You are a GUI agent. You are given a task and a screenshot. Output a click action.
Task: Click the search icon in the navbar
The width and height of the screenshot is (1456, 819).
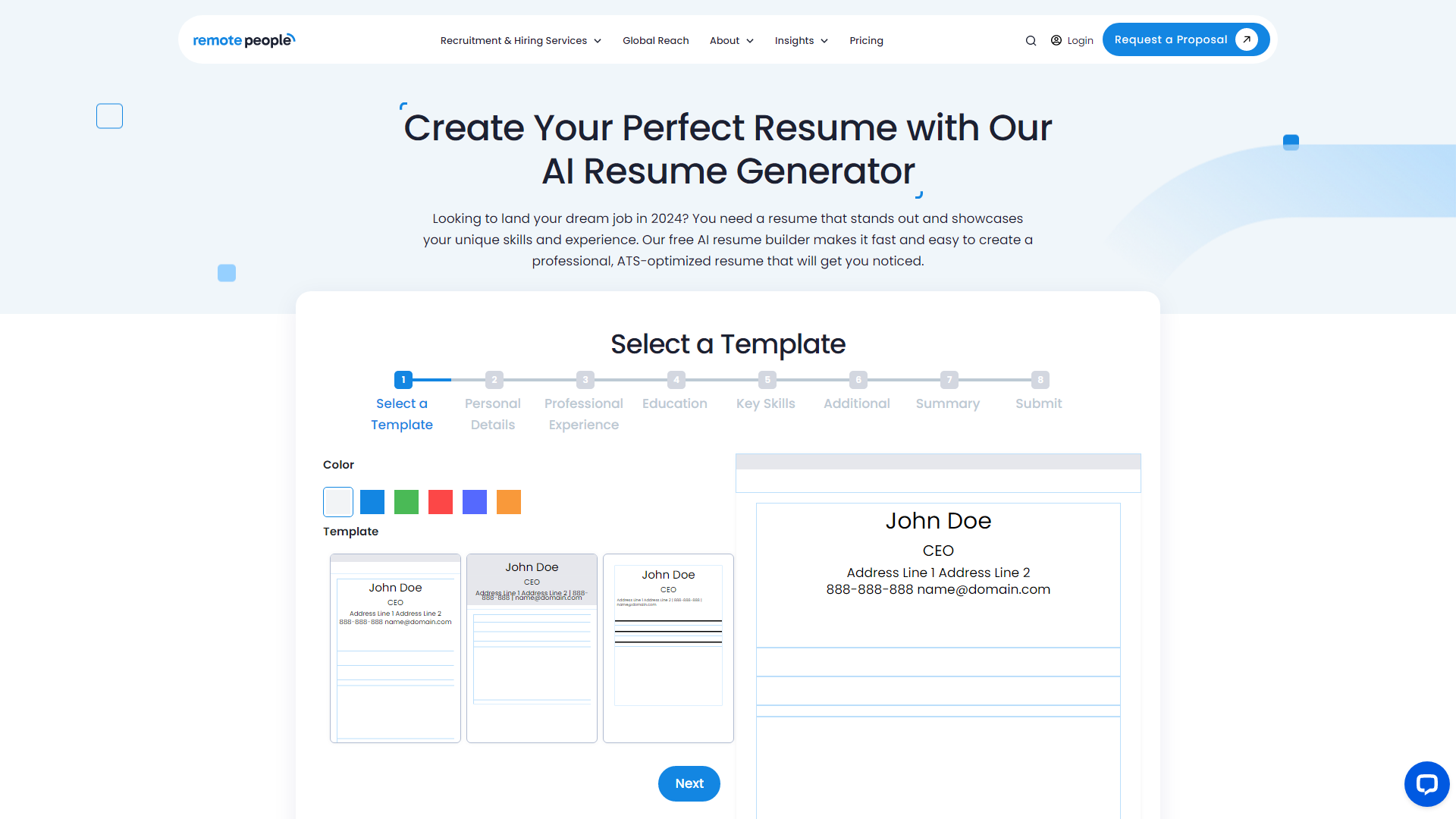tap(1030, 40)
